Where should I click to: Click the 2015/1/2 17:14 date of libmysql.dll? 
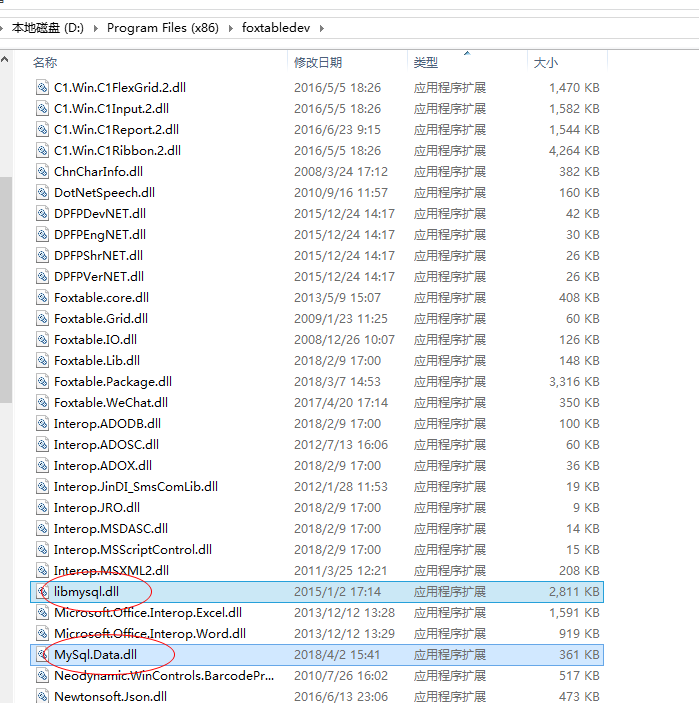tap(337, 591)
